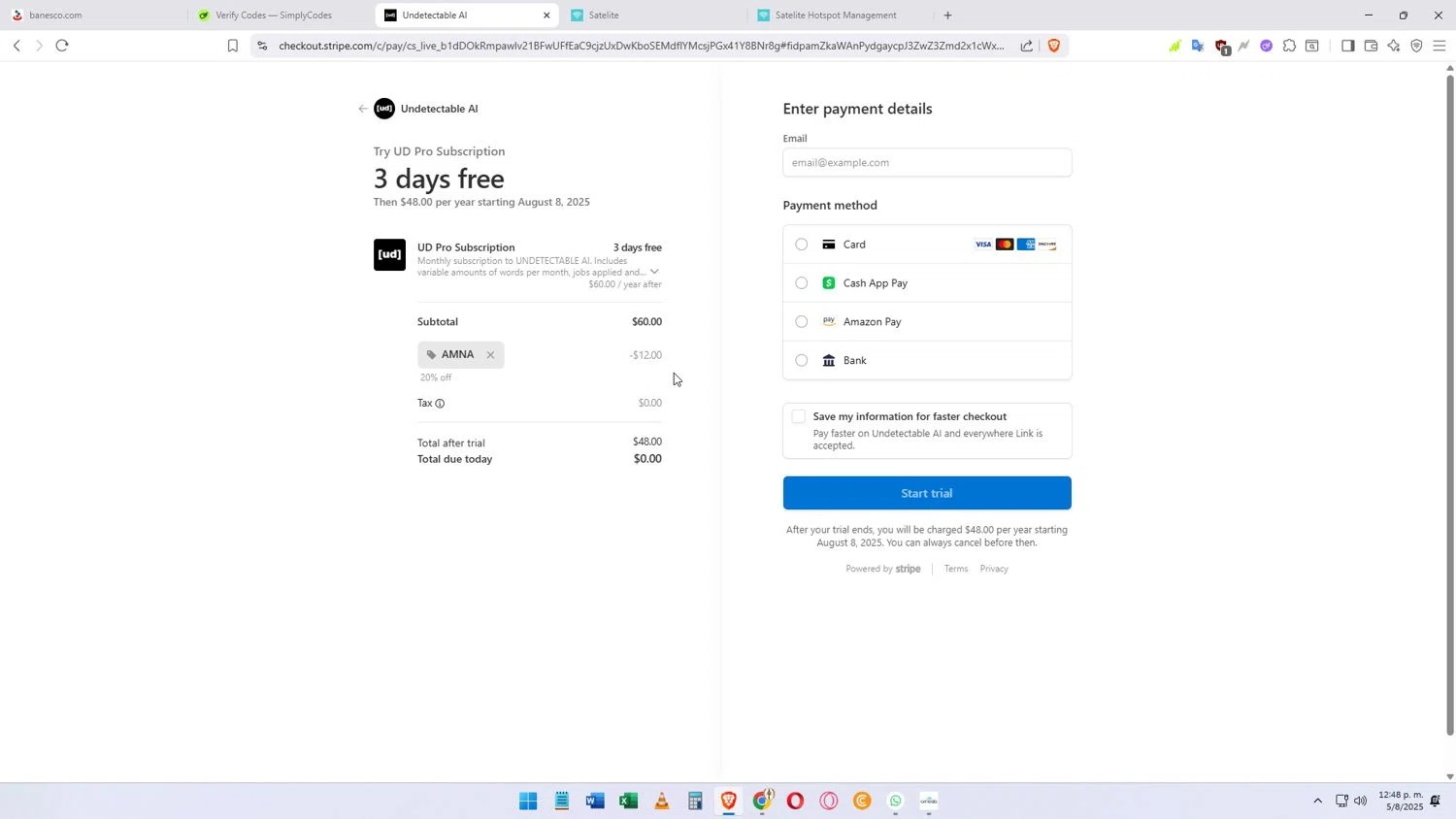This screenshot has width=1456, height=819.
Task: Click the green chart extension icon
Action: pos(1175,46)
